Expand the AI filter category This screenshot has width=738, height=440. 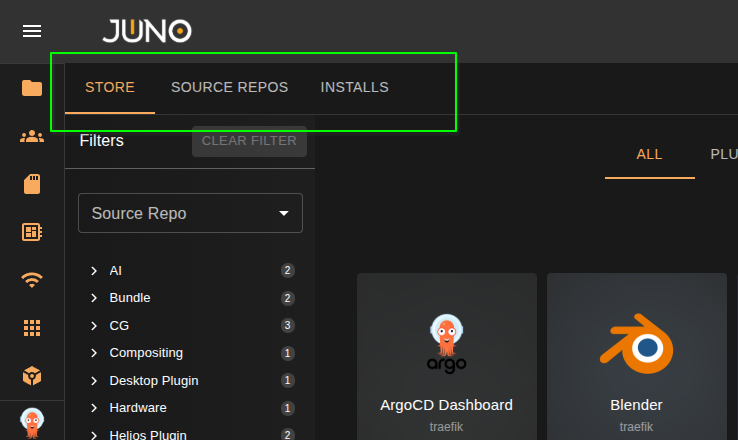(x=94, y=271)
